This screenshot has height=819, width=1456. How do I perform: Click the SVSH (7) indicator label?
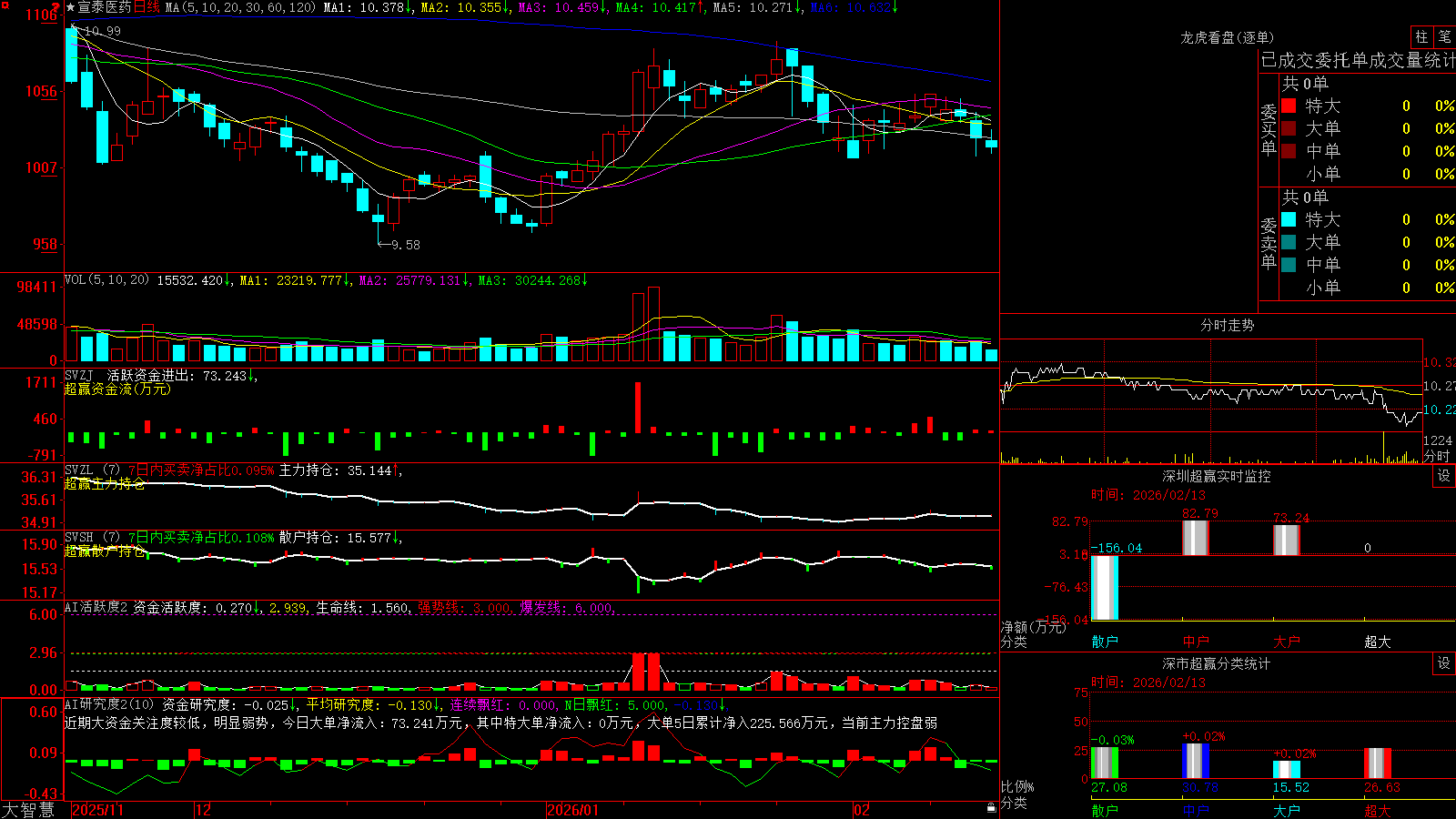tap(92, 537)
